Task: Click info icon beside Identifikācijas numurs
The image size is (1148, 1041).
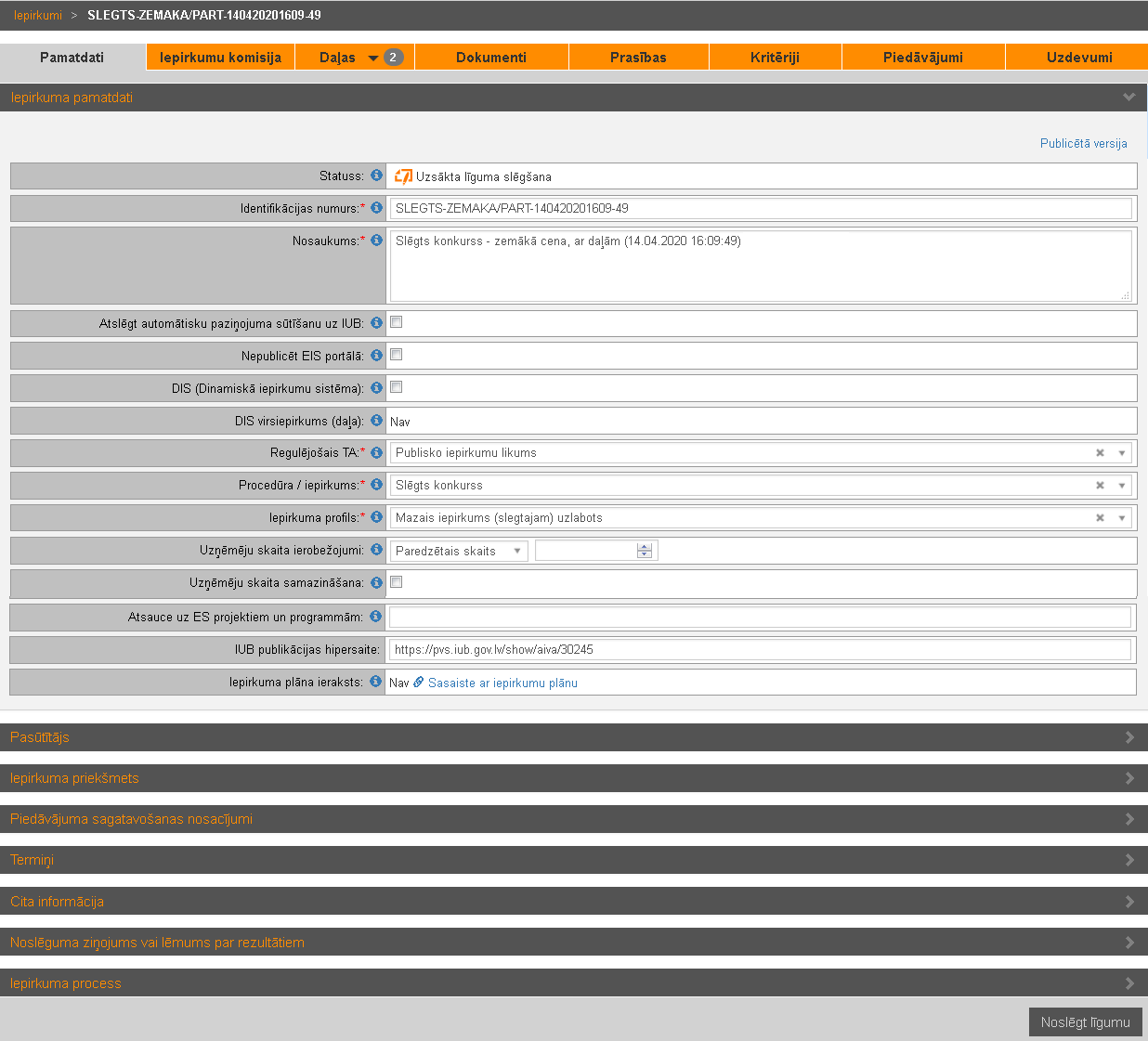Action: click(x=376, y=208)
